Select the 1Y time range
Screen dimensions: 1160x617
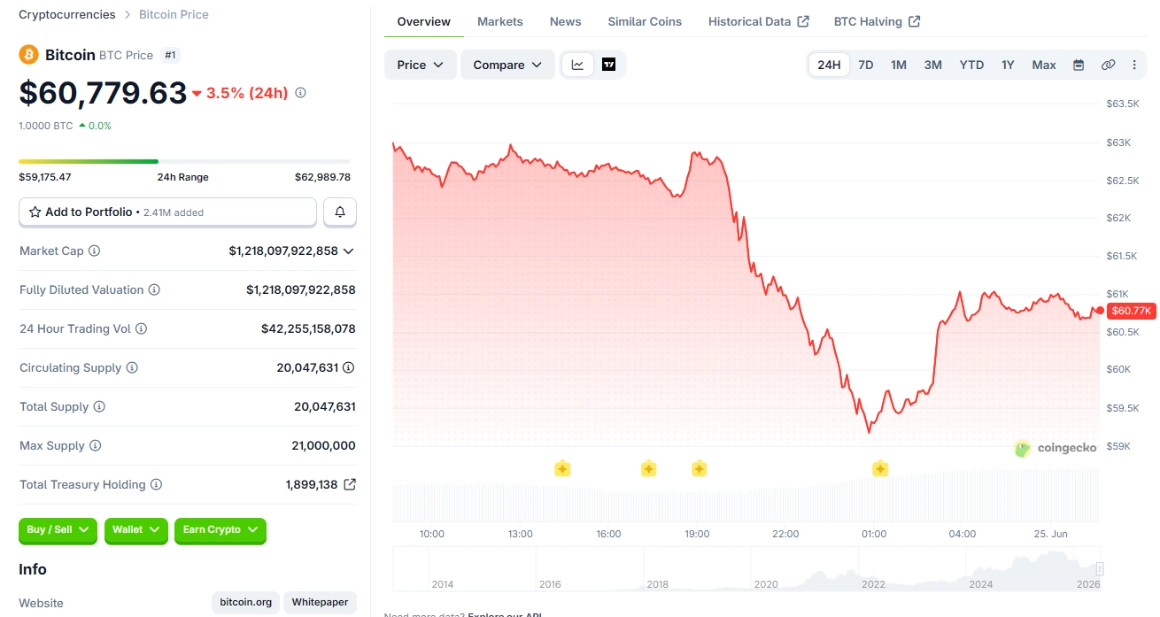pos(1008,65)
